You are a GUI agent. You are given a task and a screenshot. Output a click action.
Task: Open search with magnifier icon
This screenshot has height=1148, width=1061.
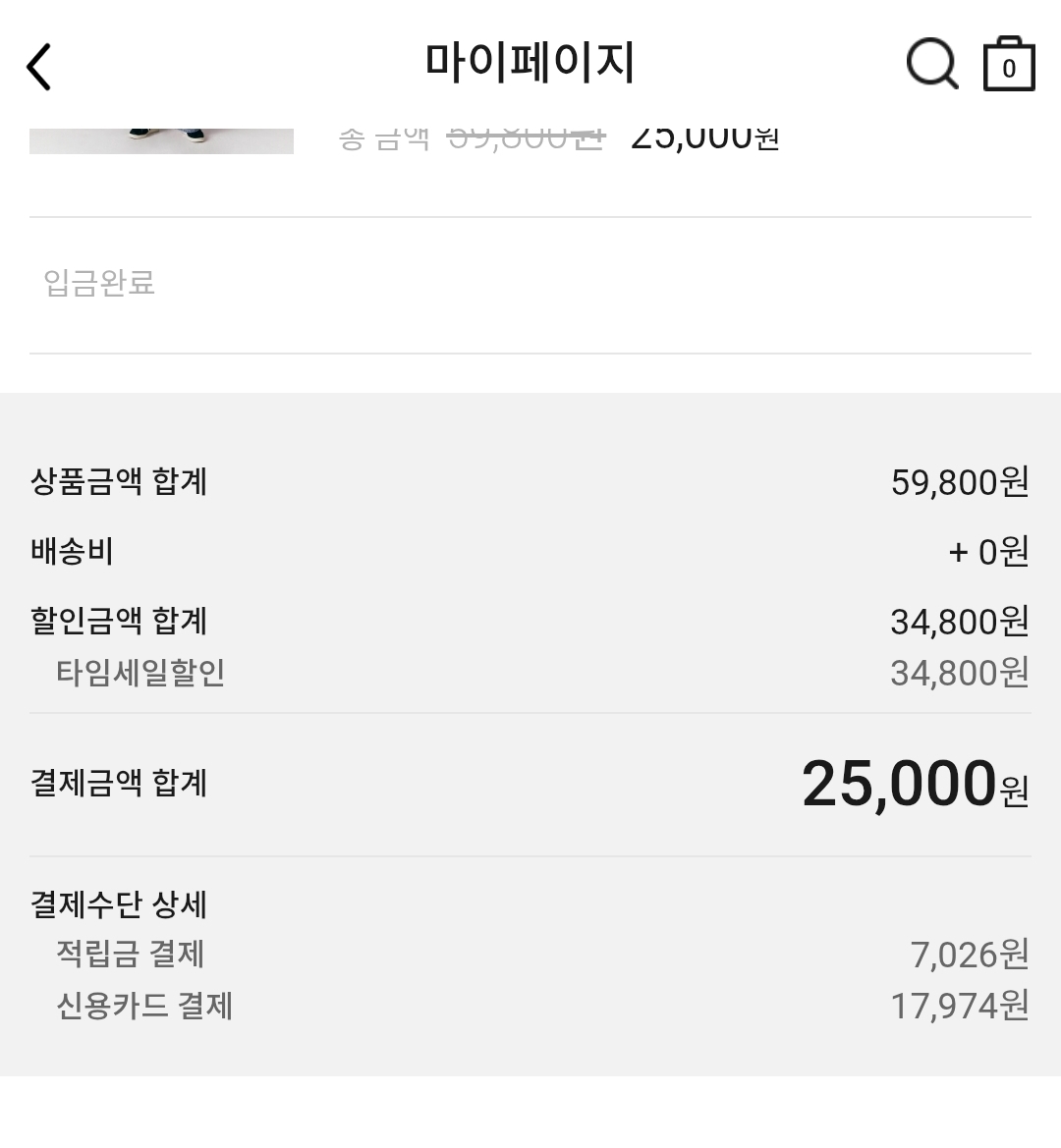(x=932, y=64)
